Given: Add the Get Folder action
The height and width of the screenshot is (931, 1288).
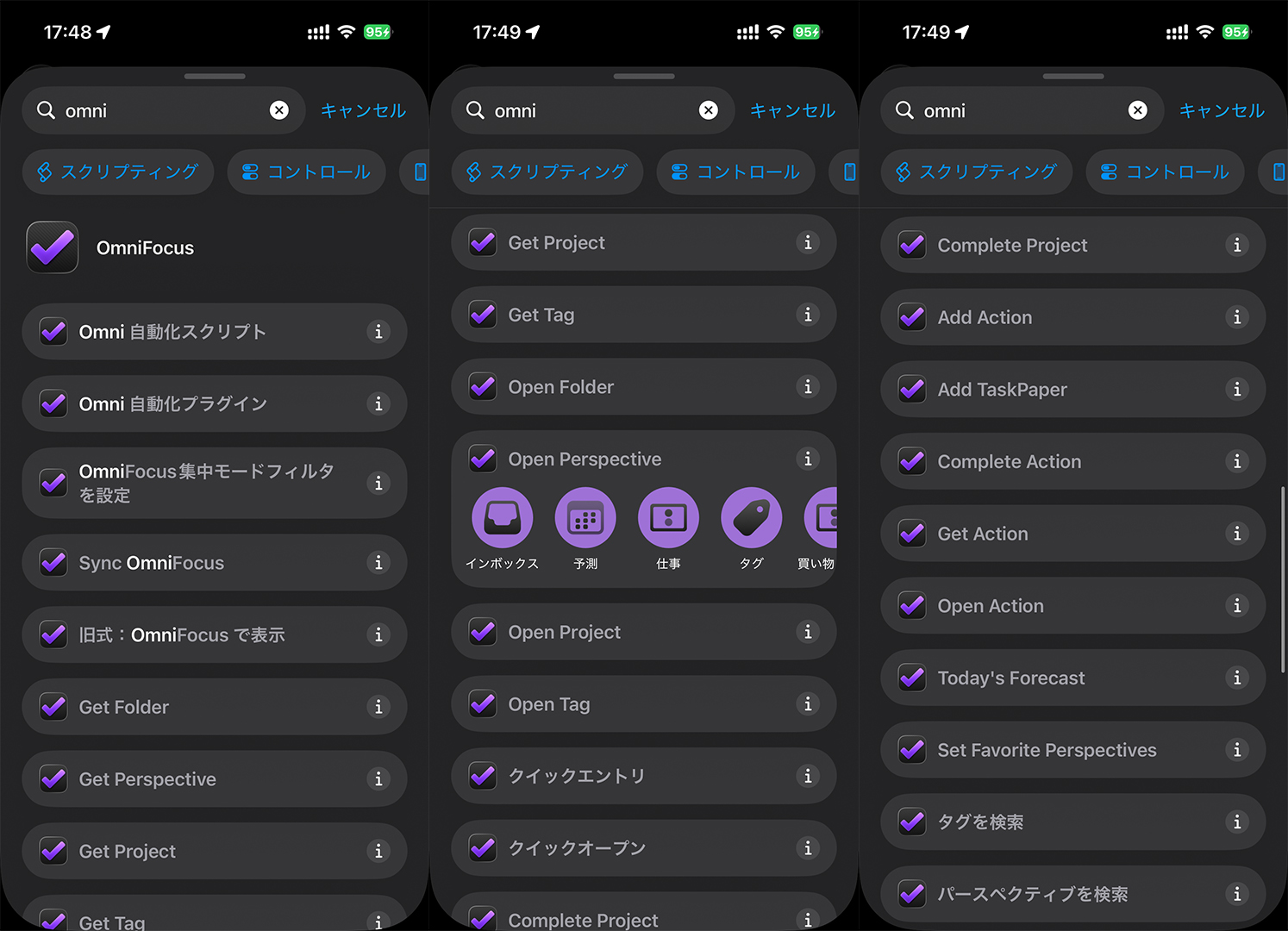Looking at the screenshot, I should click(215, 707).
